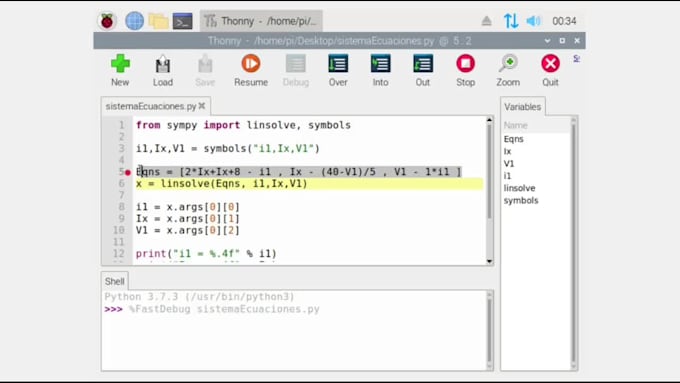The width and height of the screenshot is (680, 383).
Task: Click the editor scrollbar down arrow
Action: 489,261
